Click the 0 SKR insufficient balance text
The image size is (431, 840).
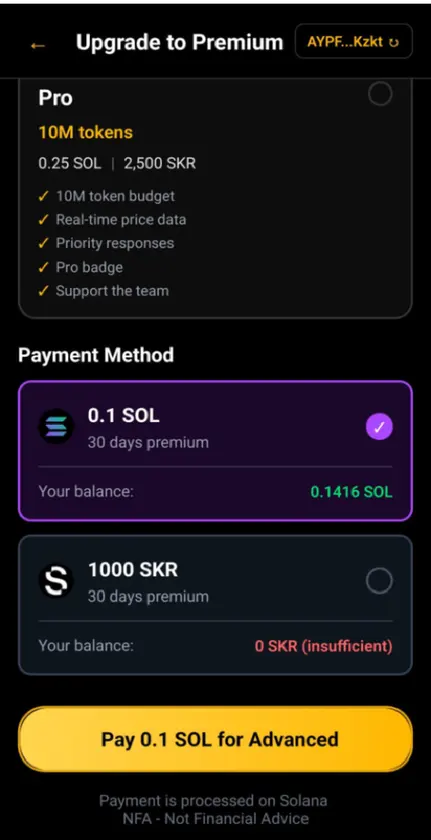[x=323, y=646]
